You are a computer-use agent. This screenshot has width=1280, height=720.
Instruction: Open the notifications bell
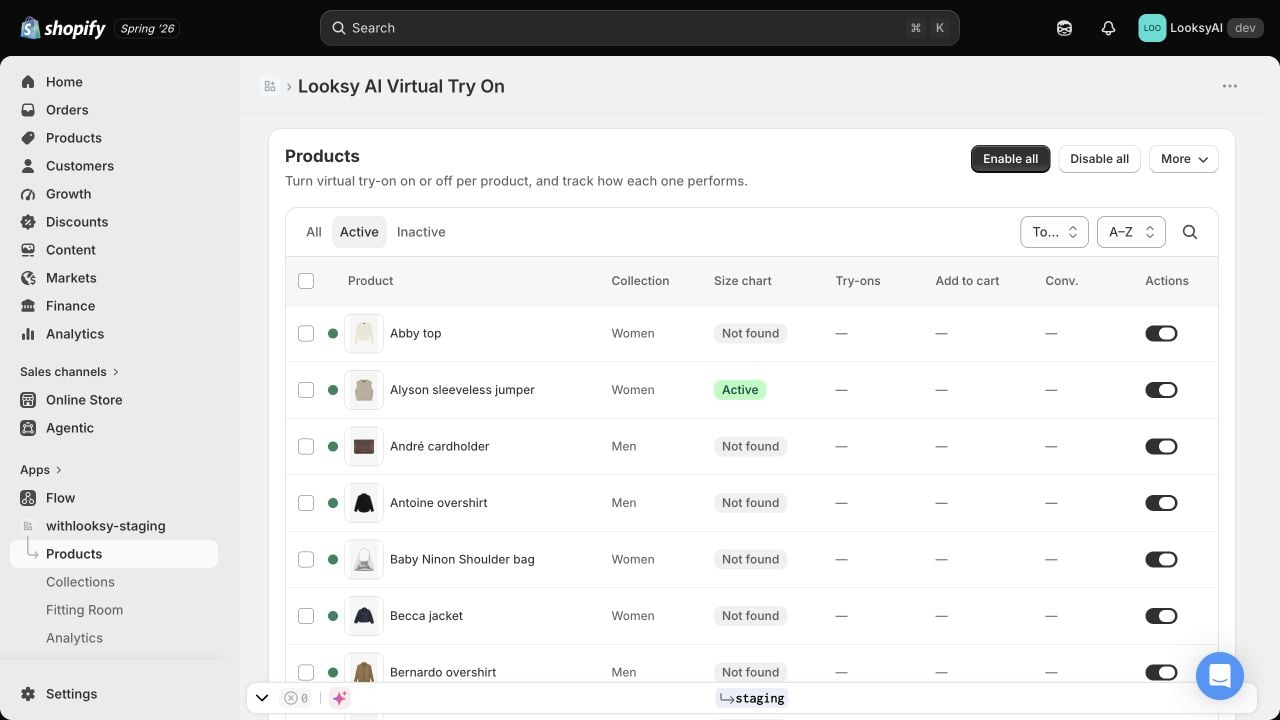pyautogui.click(x=1108, y=28)
